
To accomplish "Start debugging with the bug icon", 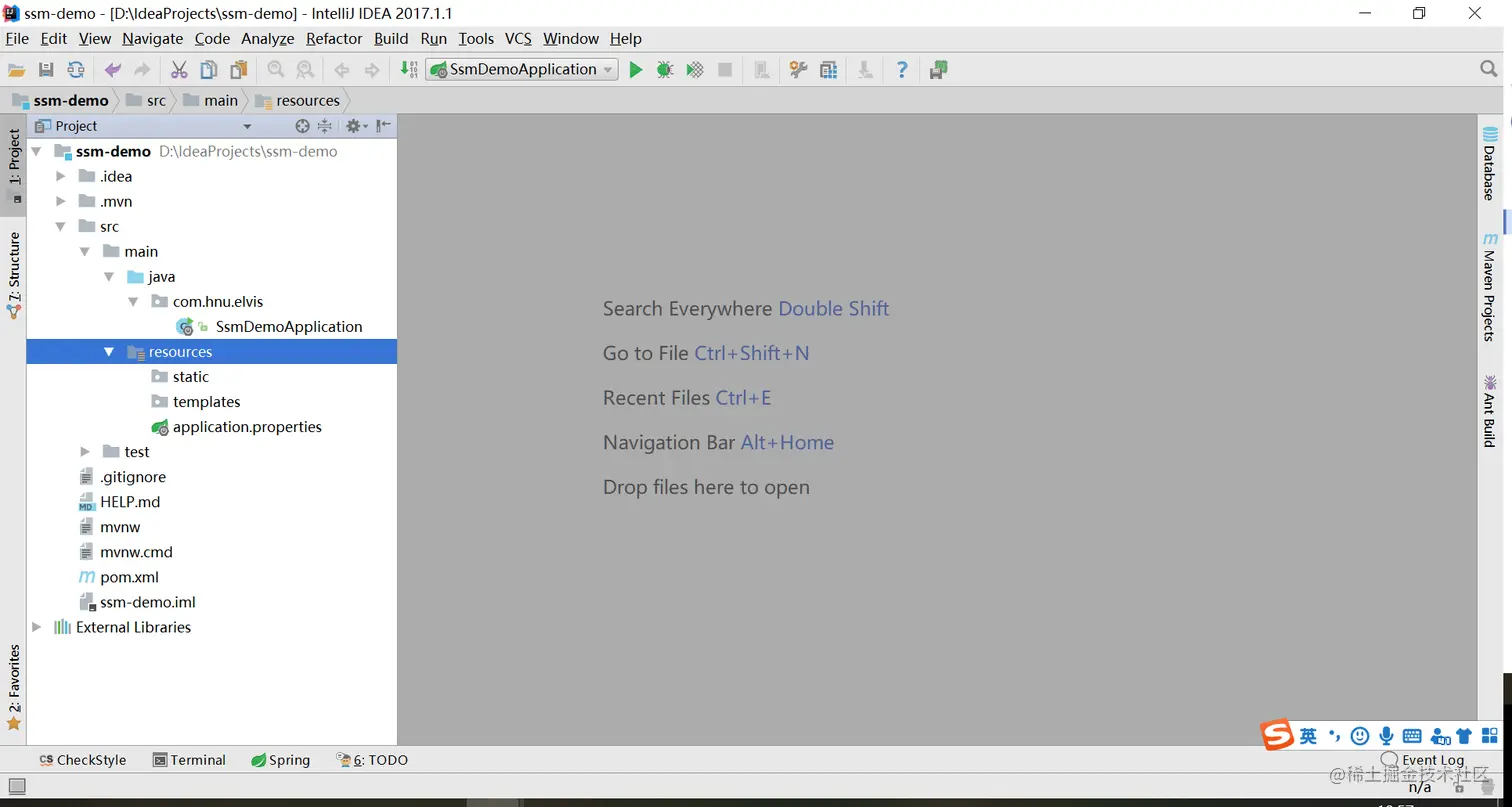I will (665, 70).
